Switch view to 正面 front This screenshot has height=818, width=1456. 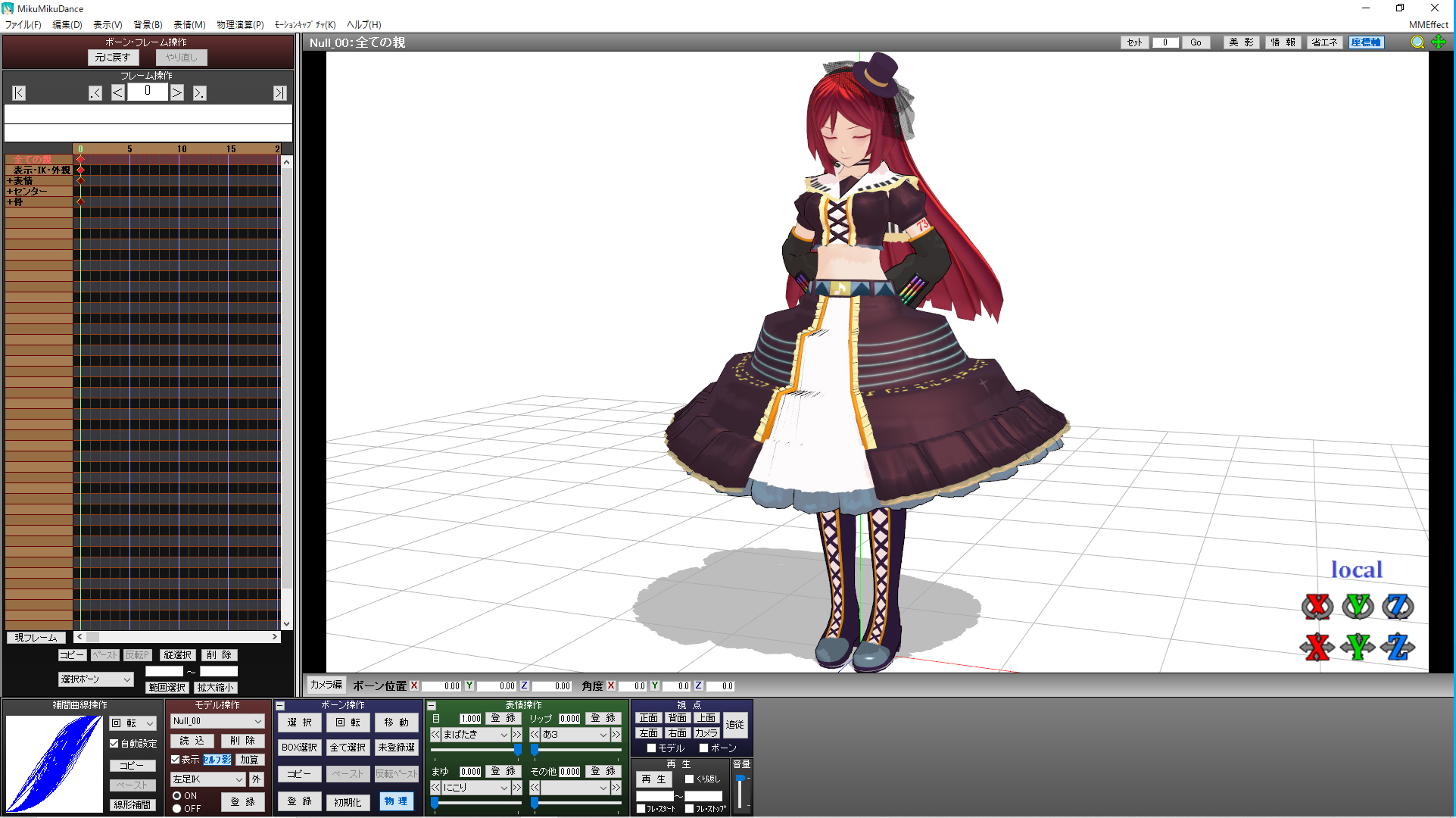(649, 718)
